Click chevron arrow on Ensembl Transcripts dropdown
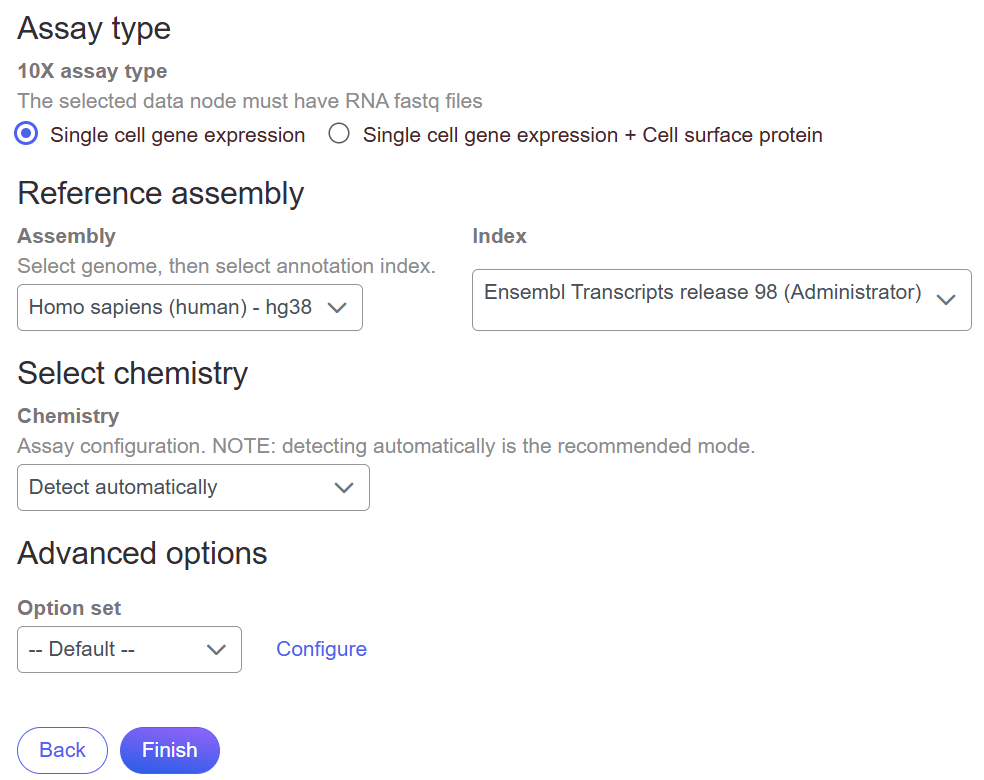 click(x=945, y=299)
